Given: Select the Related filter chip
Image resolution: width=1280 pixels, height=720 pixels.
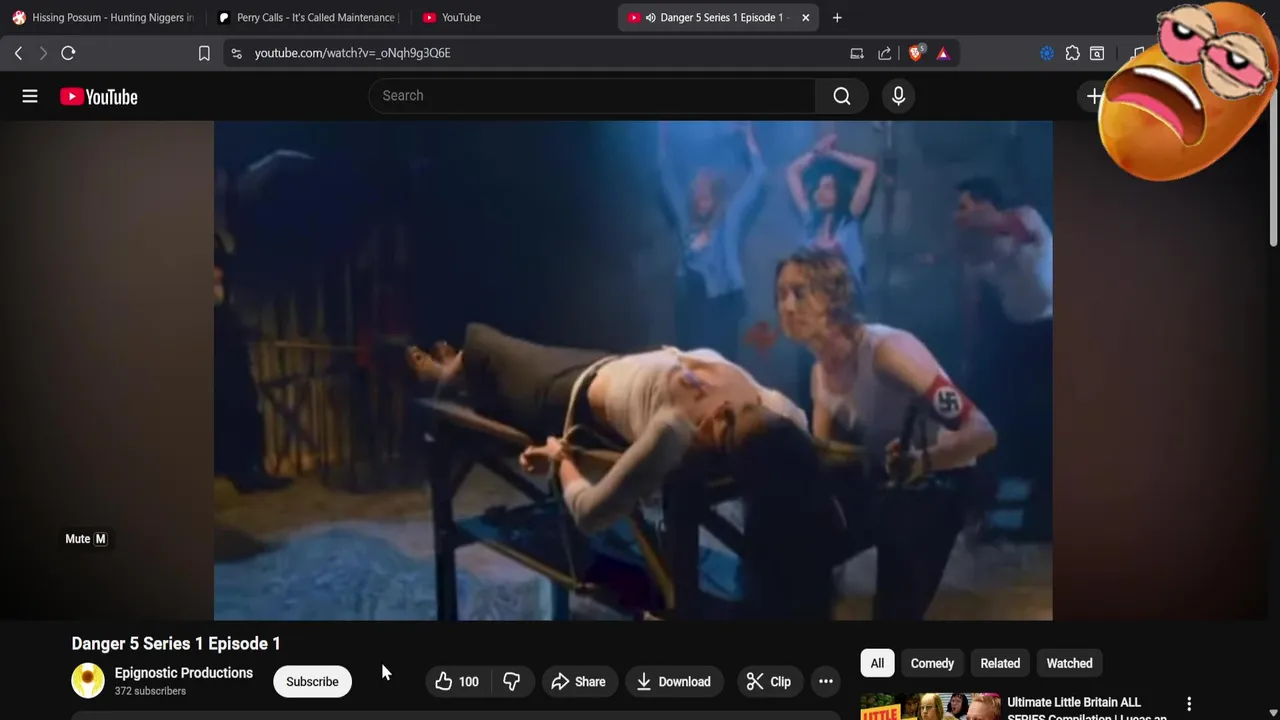Looking at the screenshot, I should tap(1000, 663).
